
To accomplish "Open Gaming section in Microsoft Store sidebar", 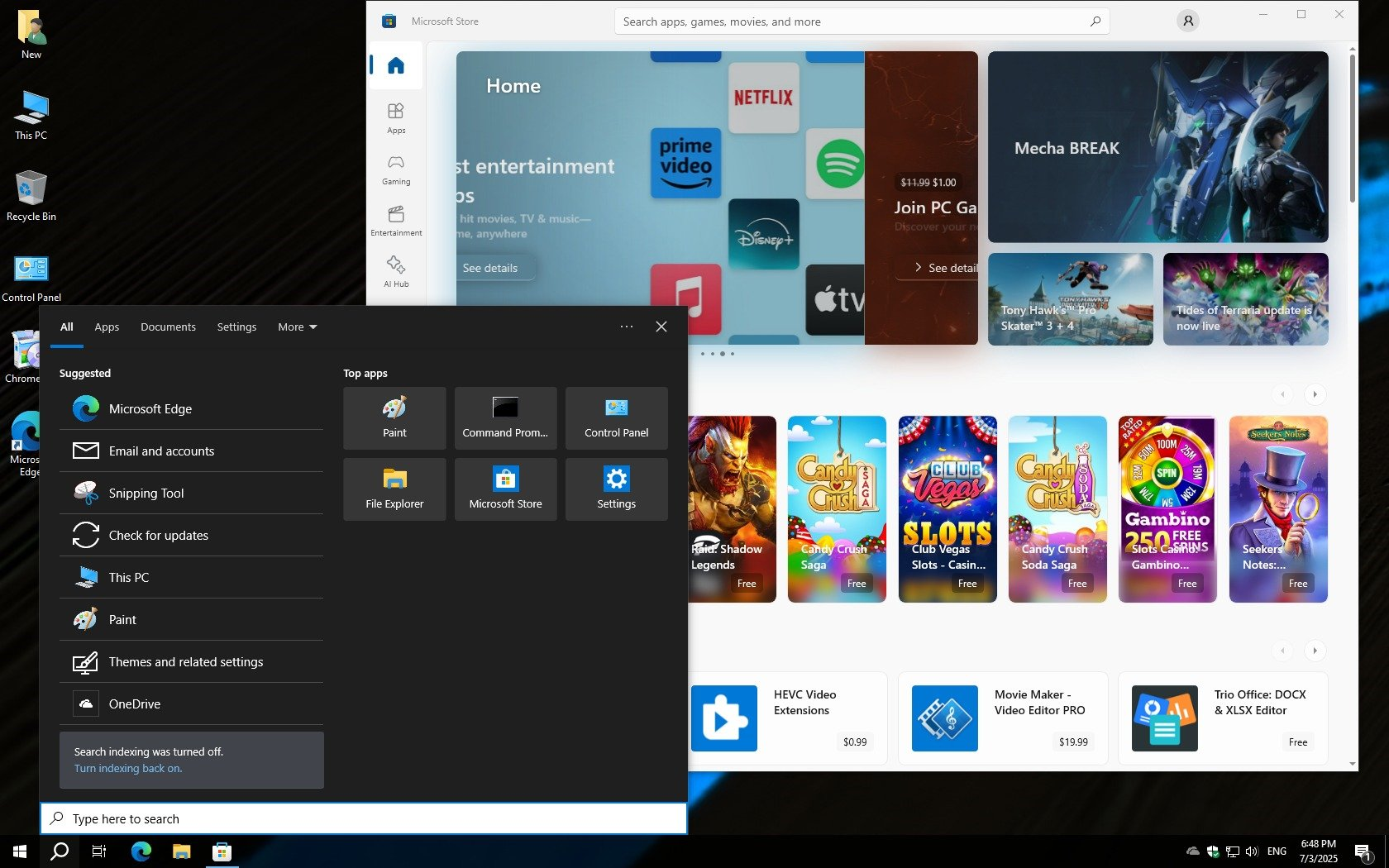I will [x=396, y=169].
